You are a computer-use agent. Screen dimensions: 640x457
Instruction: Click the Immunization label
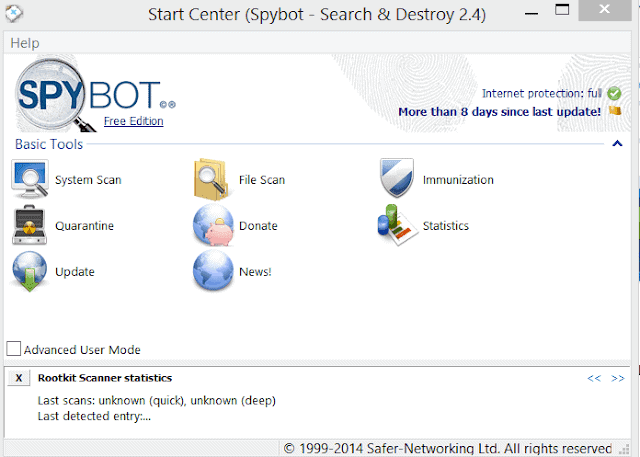point(458,180)
